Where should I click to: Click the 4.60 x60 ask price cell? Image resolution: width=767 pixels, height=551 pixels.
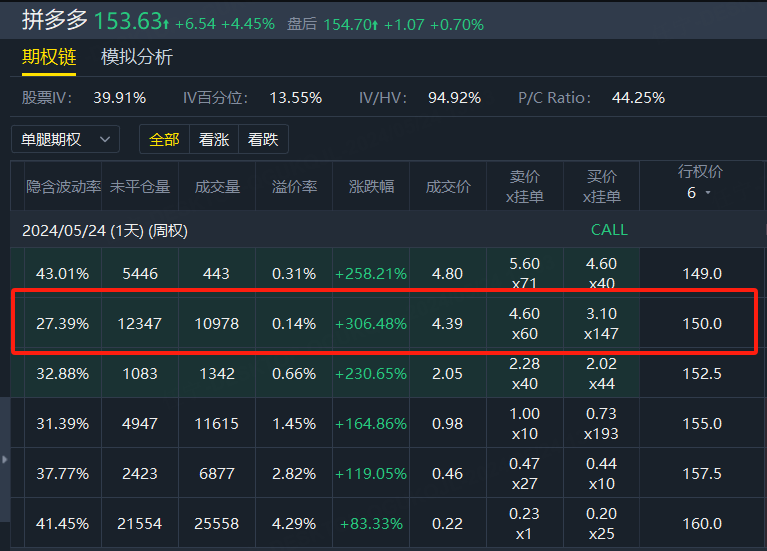[x=524, y=323]
